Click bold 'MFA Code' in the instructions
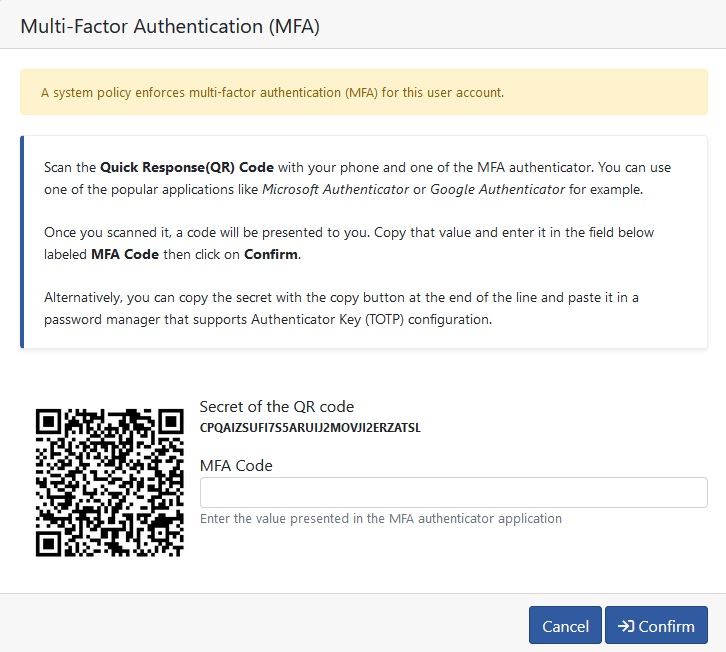The image size is (726, 652). 125,254
